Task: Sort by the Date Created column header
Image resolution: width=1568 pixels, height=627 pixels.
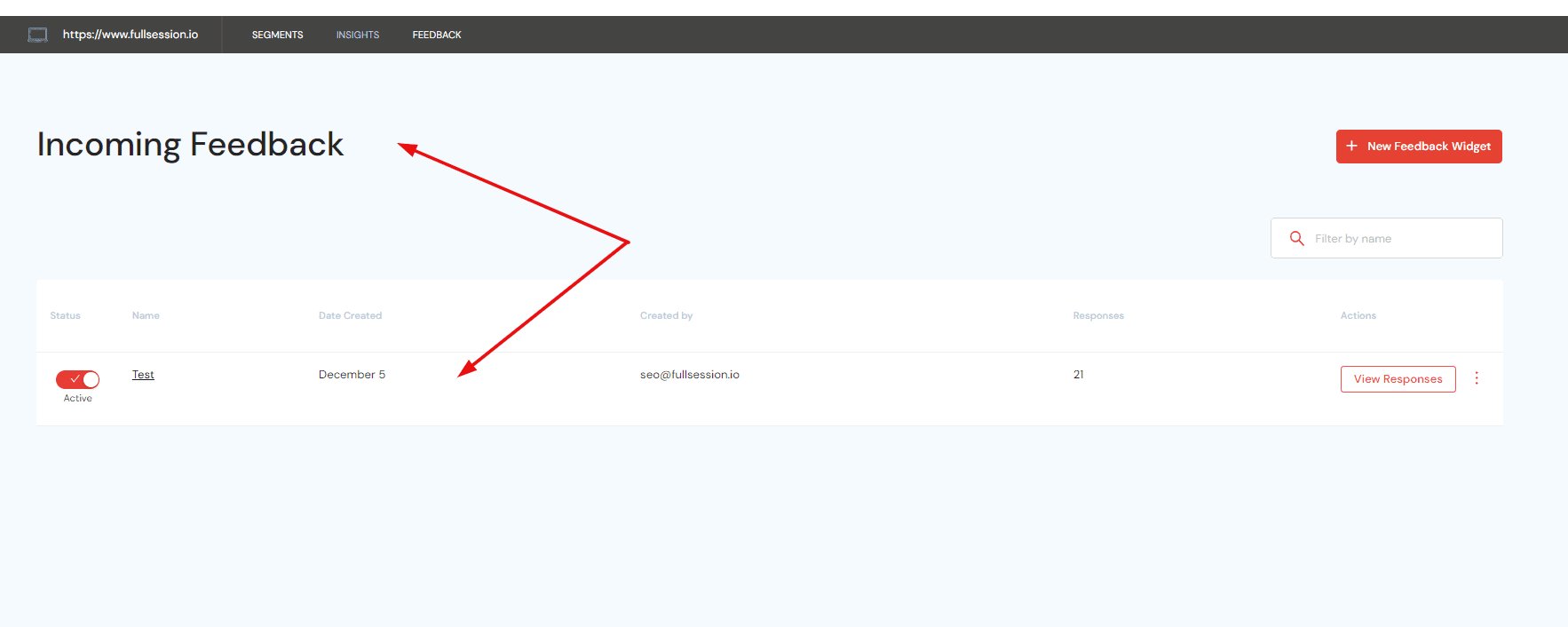Action: [x=350, y=315]
